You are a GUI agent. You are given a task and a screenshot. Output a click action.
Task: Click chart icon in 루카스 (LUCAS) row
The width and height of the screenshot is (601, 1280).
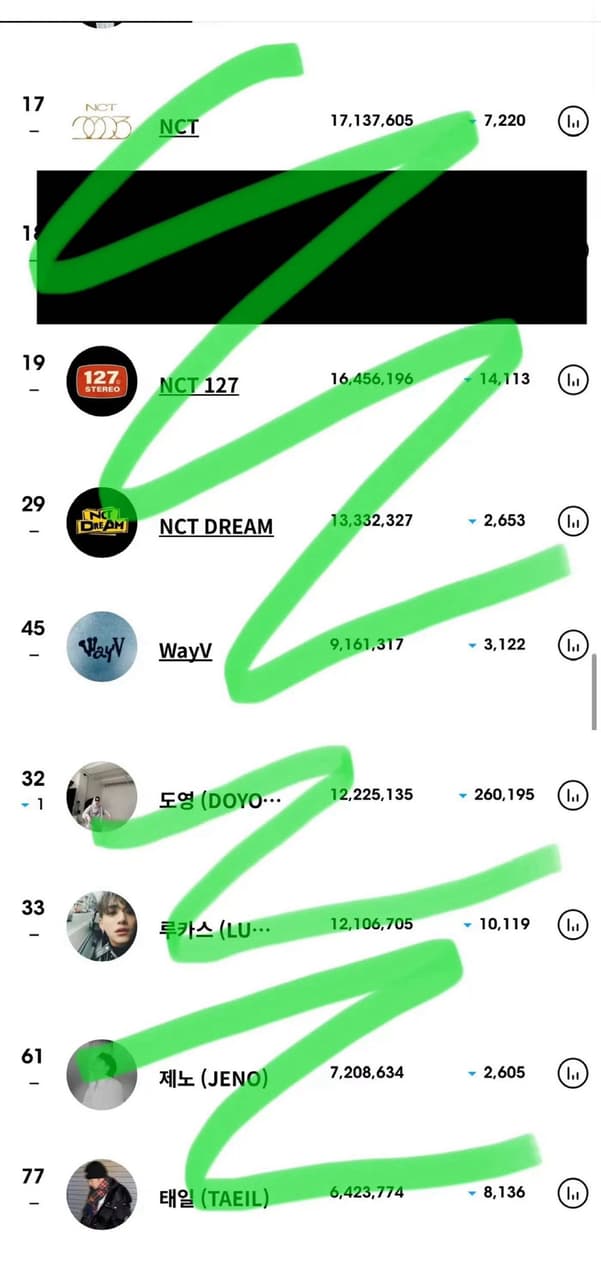point(573,925)
